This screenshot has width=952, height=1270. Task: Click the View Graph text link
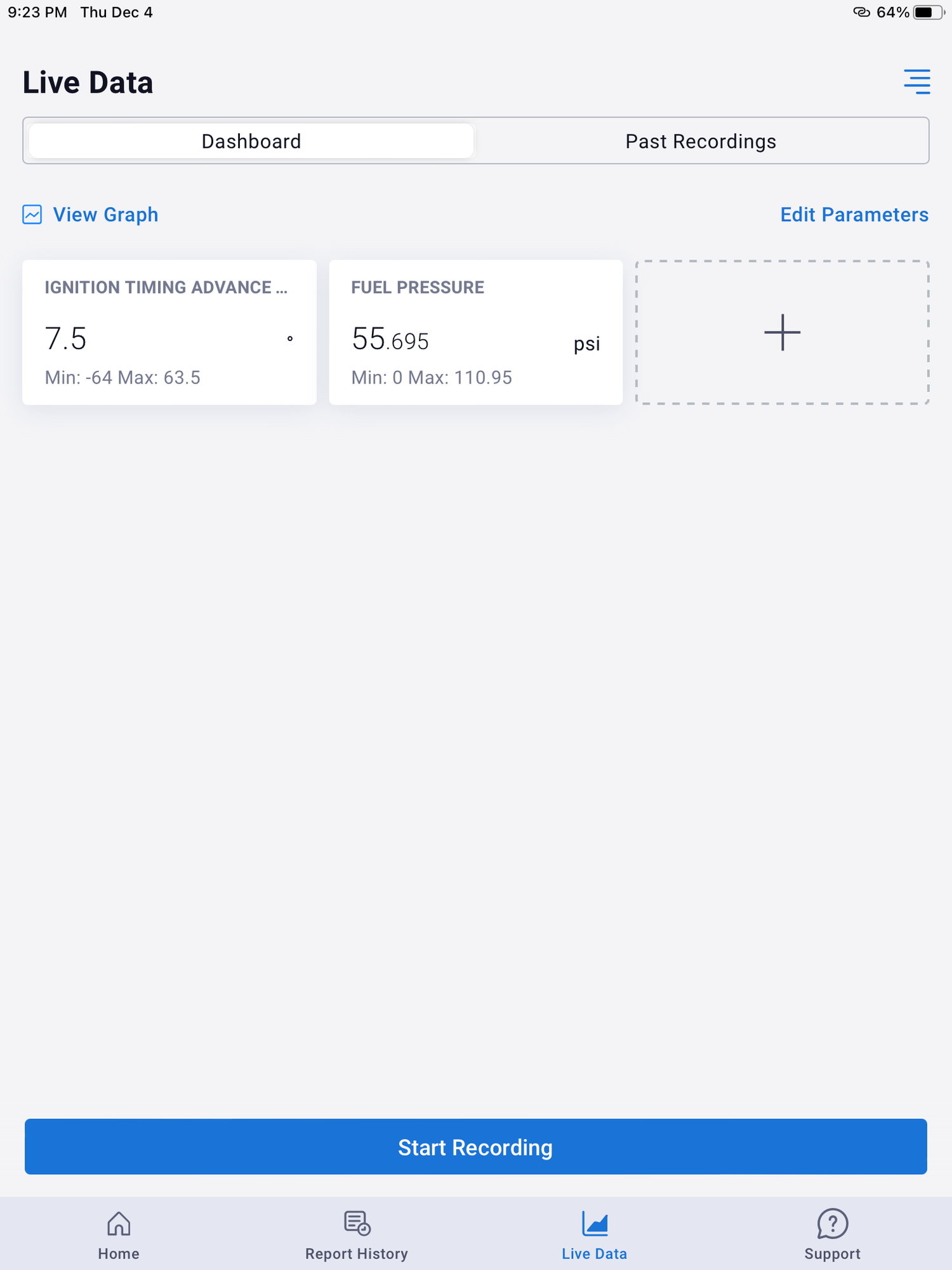[105, 215]
